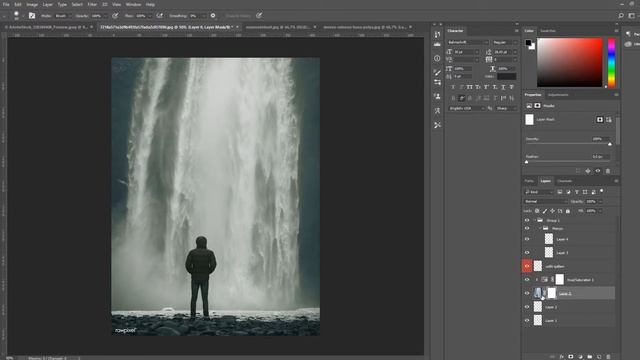The height and width of the screenshot is (360, 640).
Task: Lock all padlock icon in Layers
Action: click(x=568, y=211)
